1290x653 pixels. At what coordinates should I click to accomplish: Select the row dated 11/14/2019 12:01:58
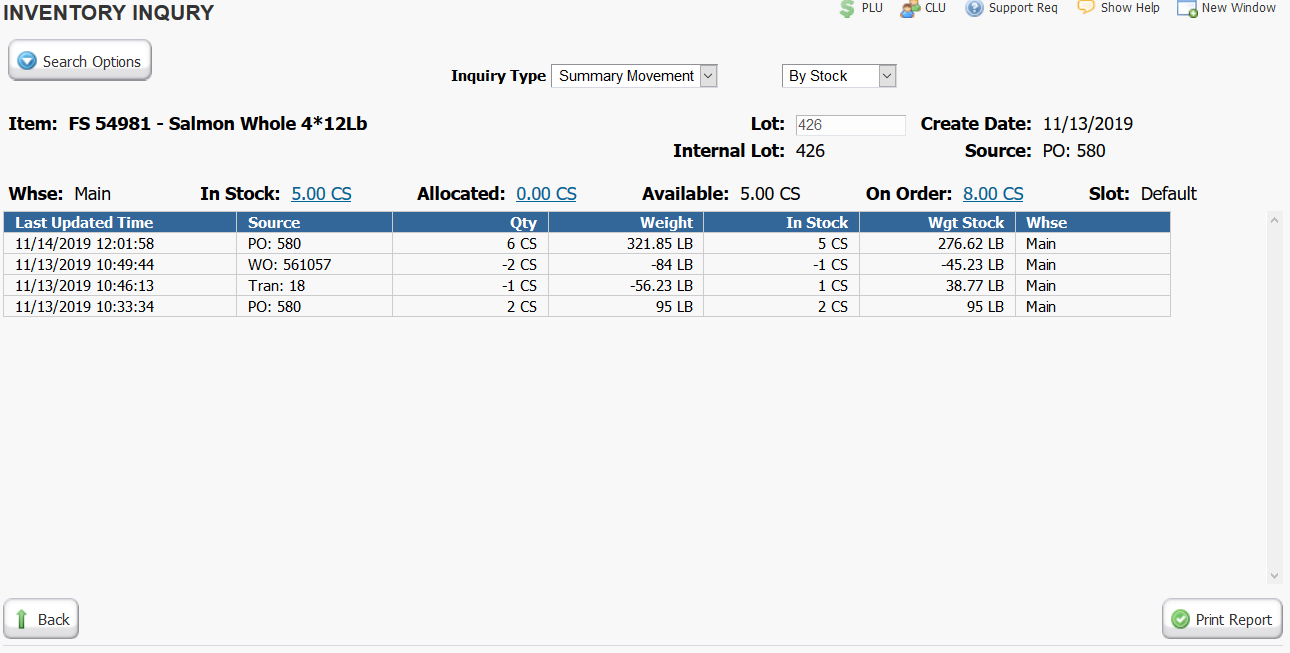coord(587,243)
